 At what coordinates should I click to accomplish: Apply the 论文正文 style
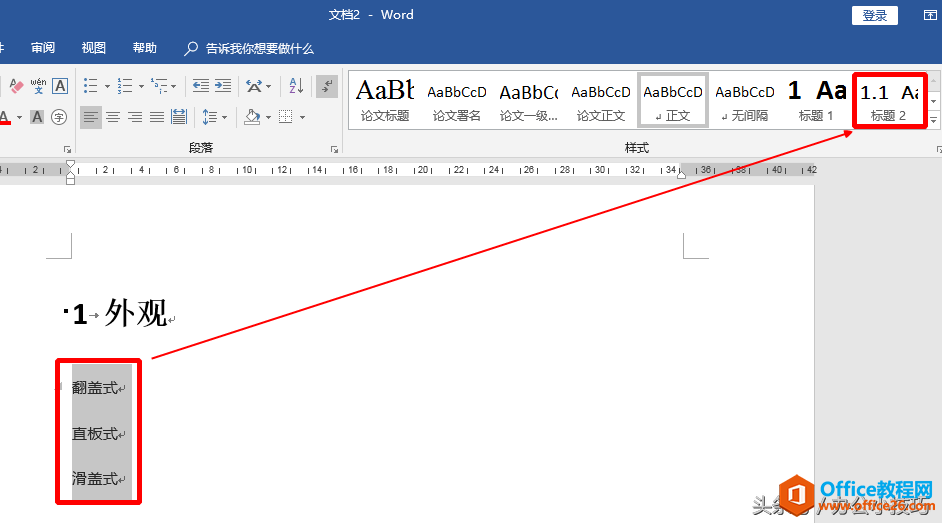pyautogui.click(x=601, y=100)
